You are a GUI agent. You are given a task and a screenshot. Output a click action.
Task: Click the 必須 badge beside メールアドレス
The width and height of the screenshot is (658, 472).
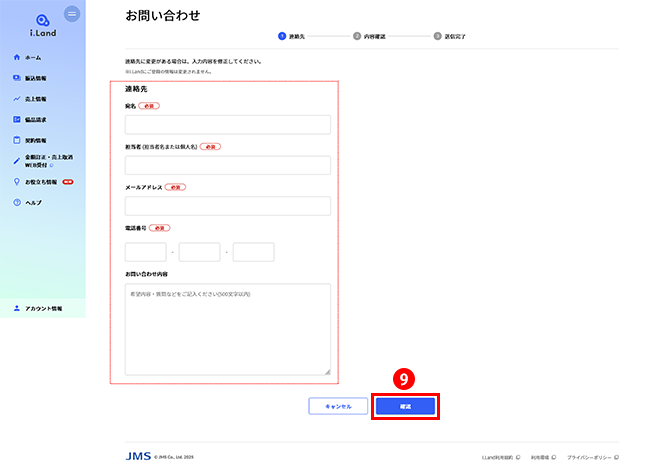[x=175, y=188]
